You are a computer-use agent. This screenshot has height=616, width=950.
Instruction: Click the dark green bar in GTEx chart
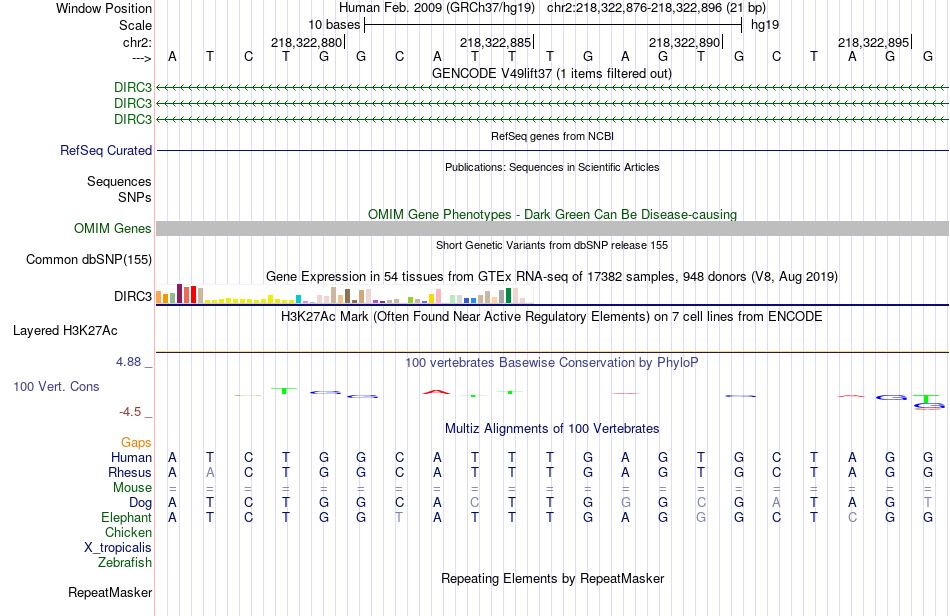(508, 296)
